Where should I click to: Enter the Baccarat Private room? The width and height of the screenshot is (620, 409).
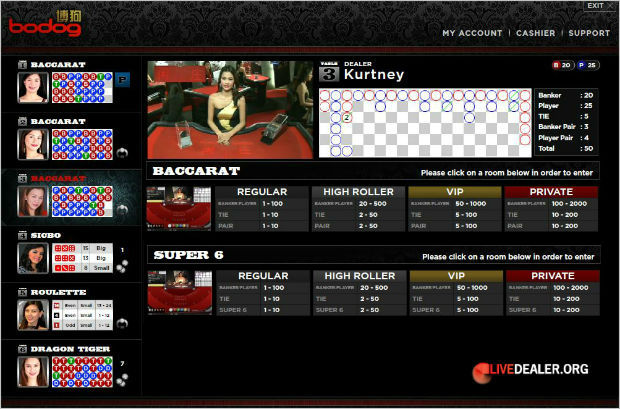(551, 209)
